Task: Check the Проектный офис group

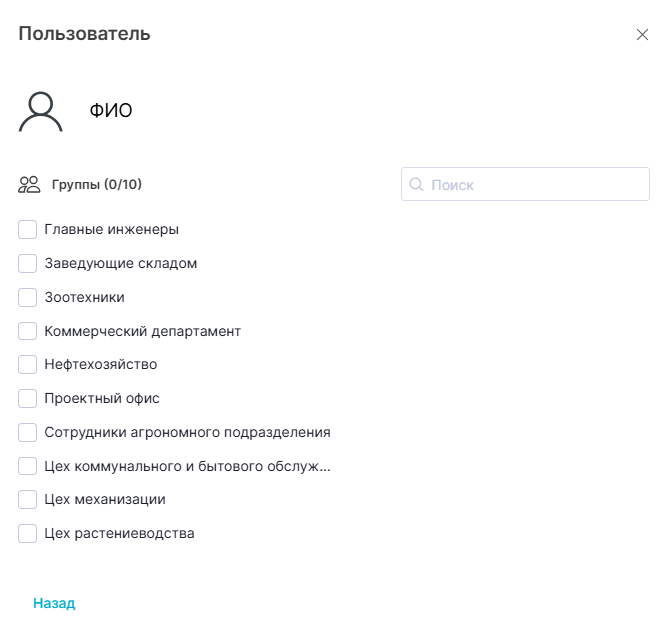Action: tap(28, 399)
